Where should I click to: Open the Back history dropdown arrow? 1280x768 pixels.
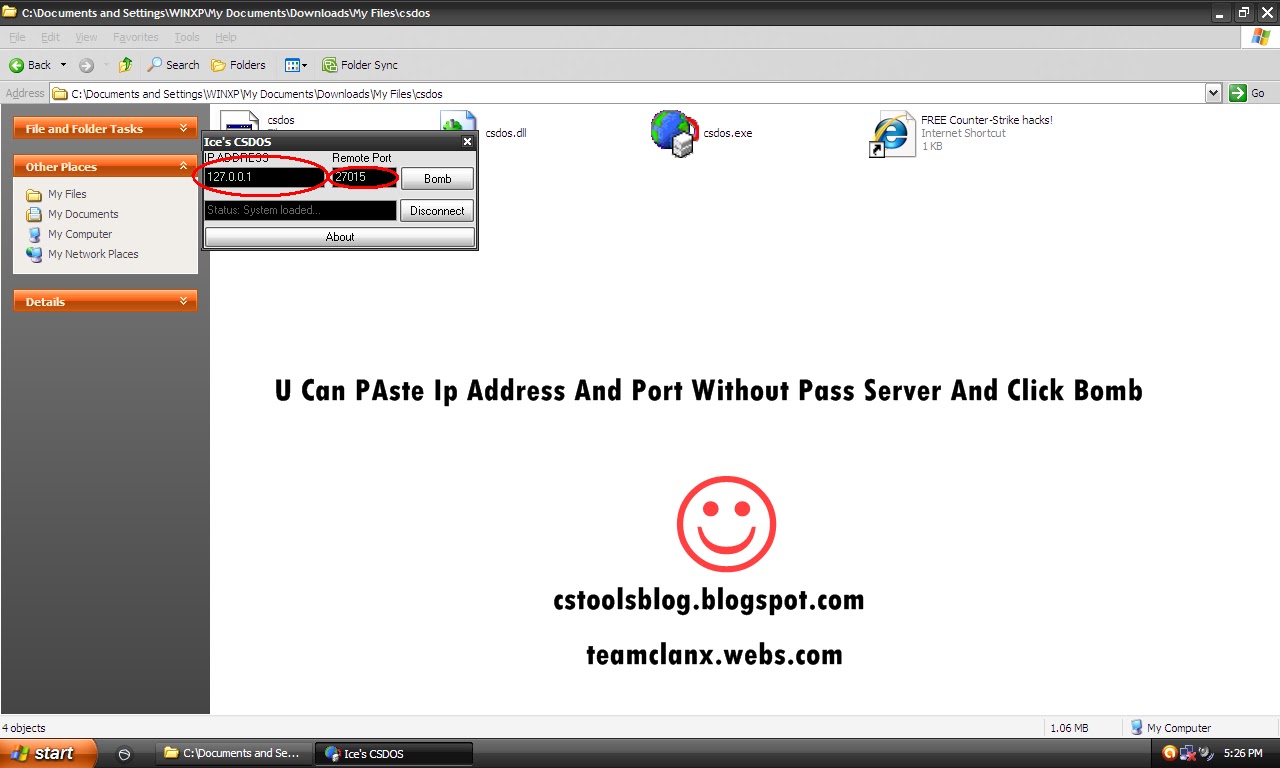click(x=63, y=65)
